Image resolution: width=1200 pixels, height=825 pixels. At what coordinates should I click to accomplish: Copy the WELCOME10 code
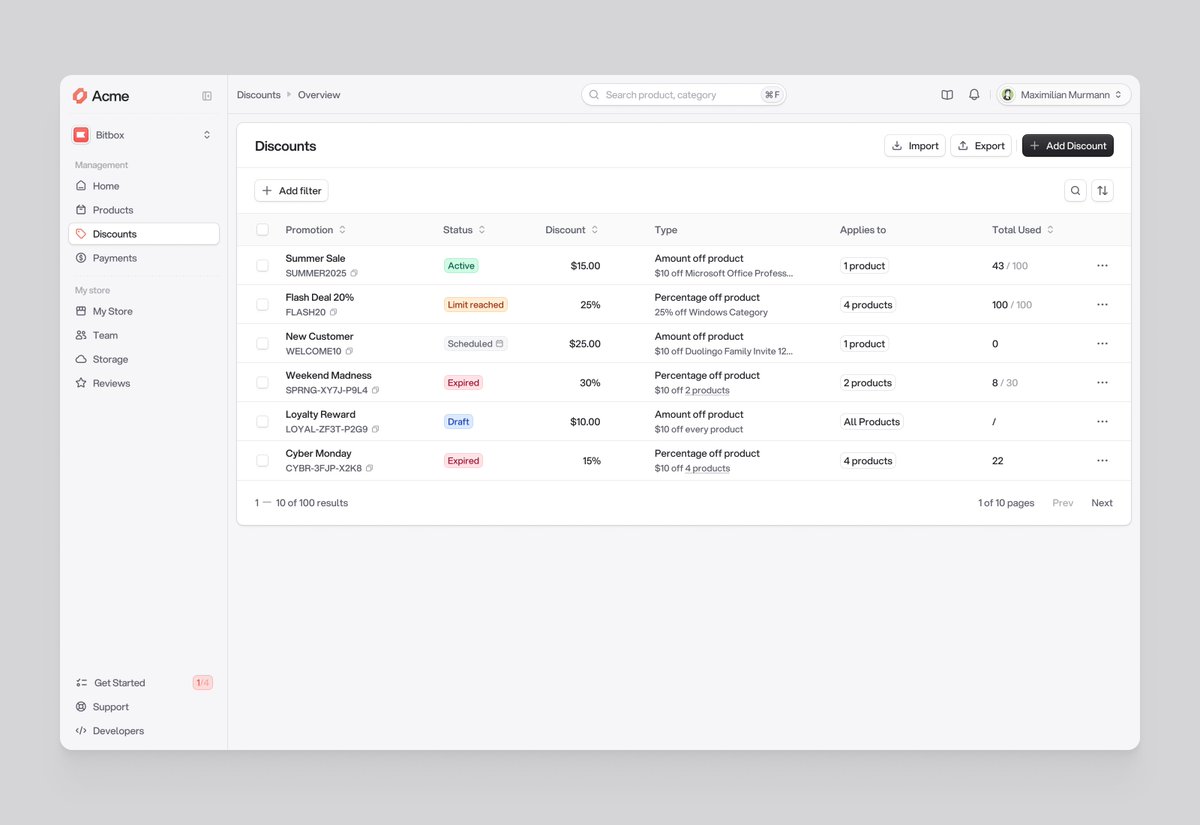(349, 351)
